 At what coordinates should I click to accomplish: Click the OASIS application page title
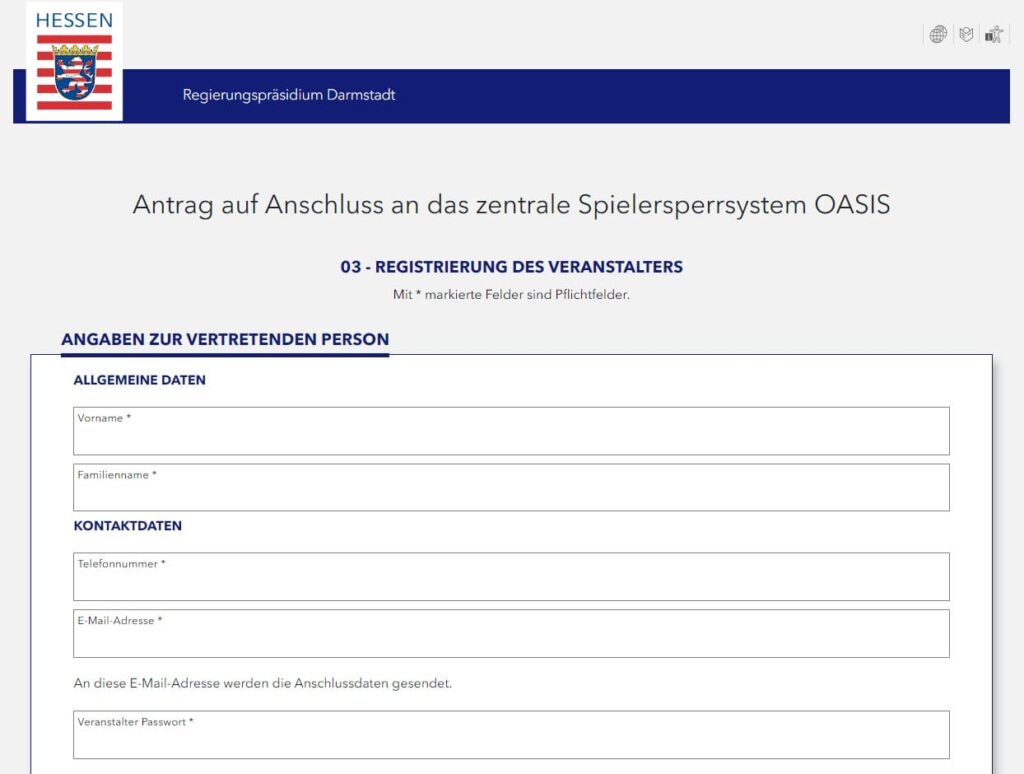(511, 205)
